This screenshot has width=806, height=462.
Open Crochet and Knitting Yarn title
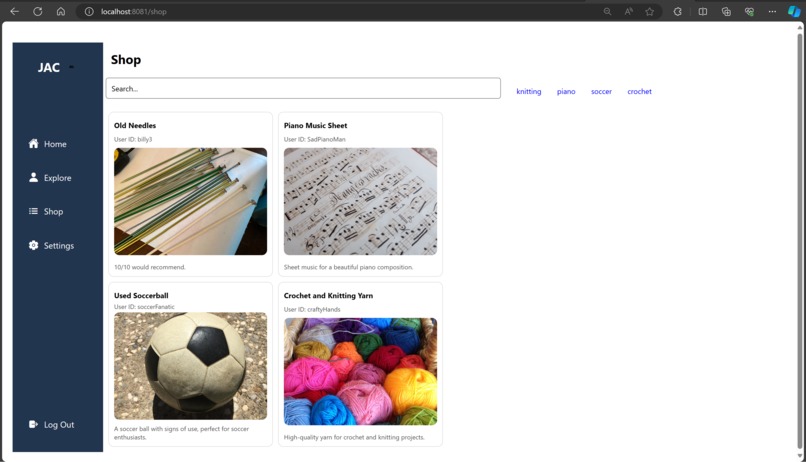click(x=328, y=295)
